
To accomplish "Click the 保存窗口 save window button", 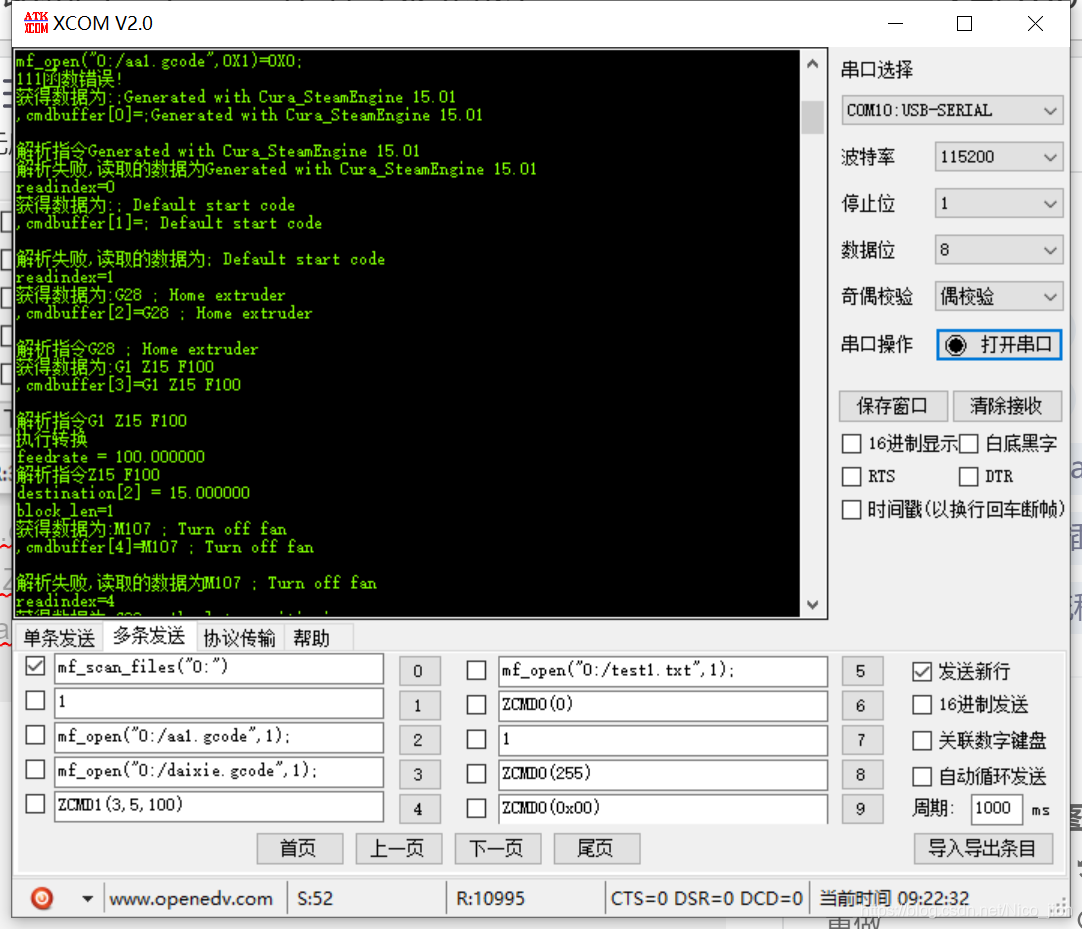I will [893, 406].
